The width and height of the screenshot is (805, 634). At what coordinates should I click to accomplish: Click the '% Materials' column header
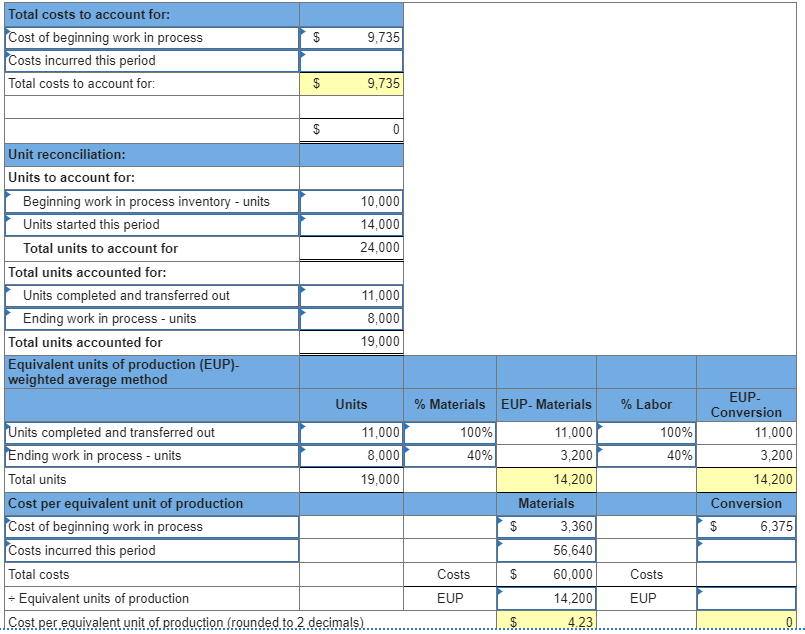point(450,405)
